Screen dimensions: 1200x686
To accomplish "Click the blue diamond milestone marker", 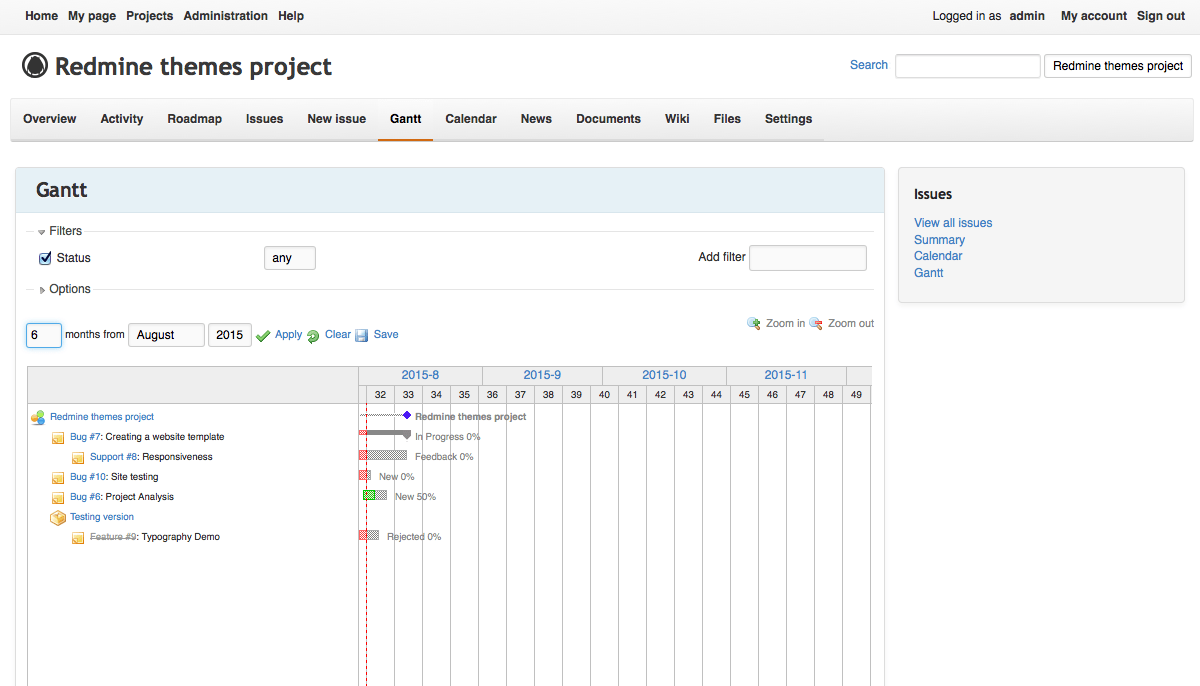I will (407, 415).
